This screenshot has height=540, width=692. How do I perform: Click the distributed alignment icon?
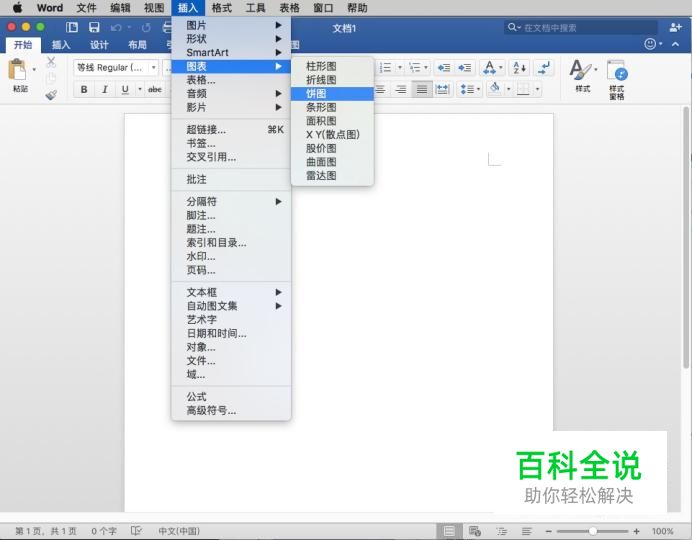click(x=442, y=90)
